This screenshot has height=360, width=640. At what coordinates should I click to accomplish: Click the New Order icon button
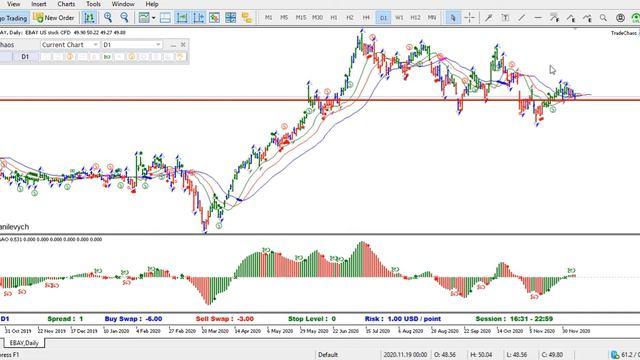[x=54, y=18]
